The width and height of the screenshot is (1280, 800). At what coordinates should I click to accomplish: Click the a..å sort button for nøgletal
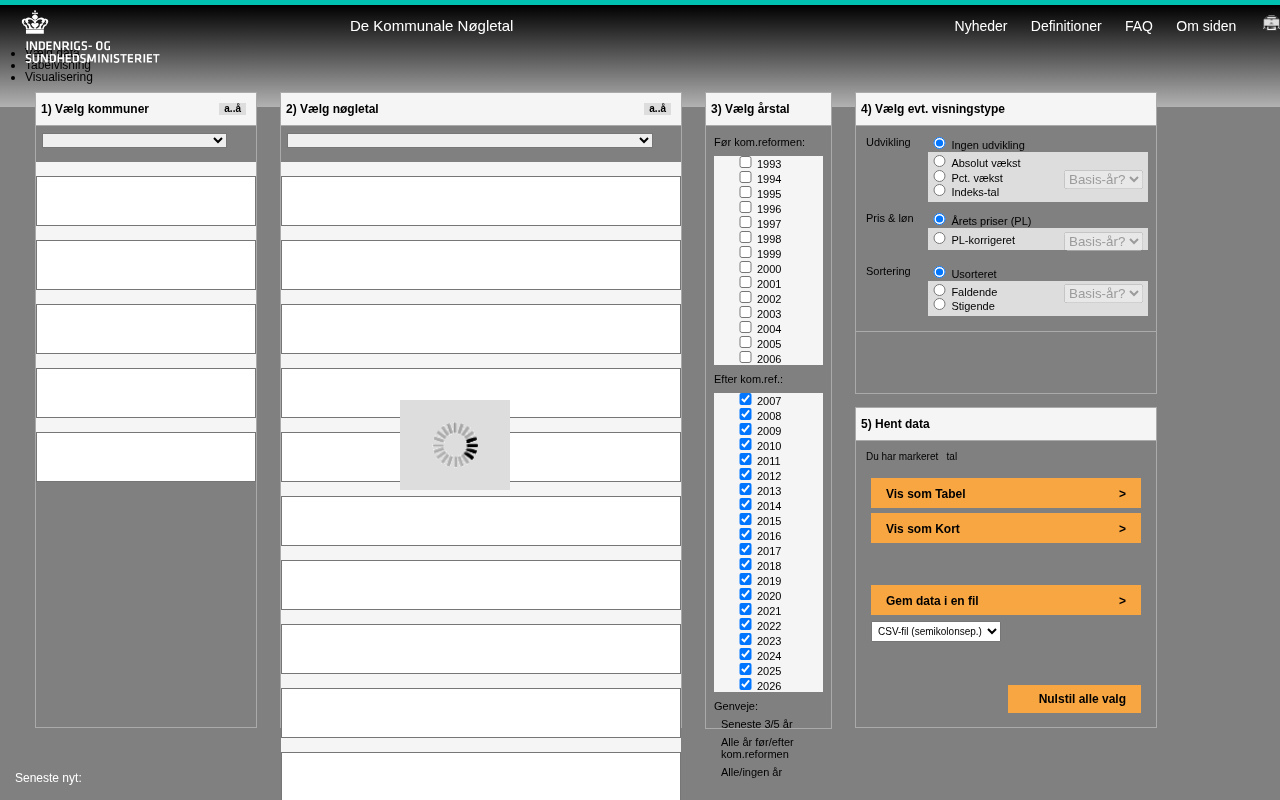(657, 109)
